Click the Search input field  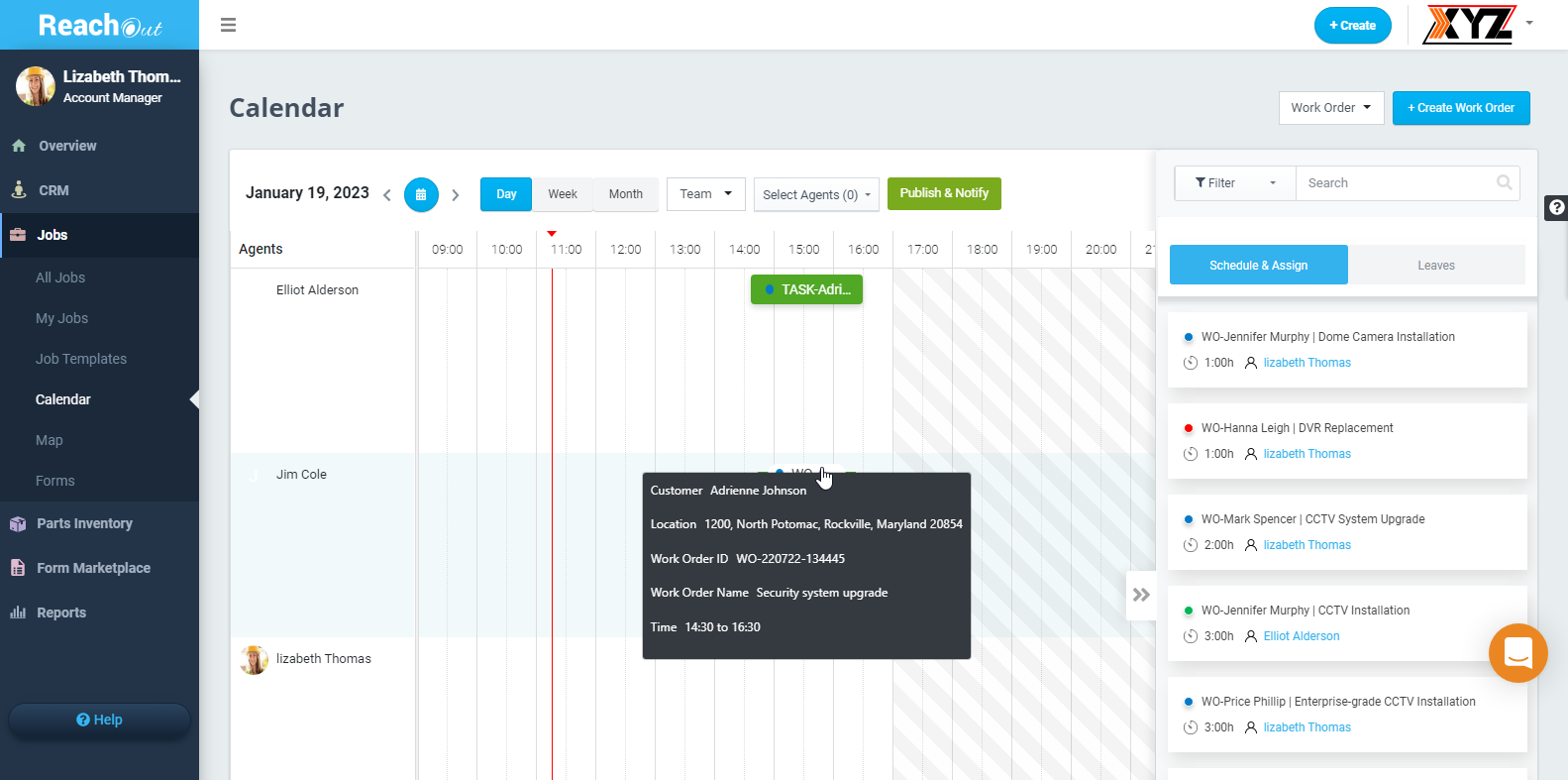coord(1397,183)
